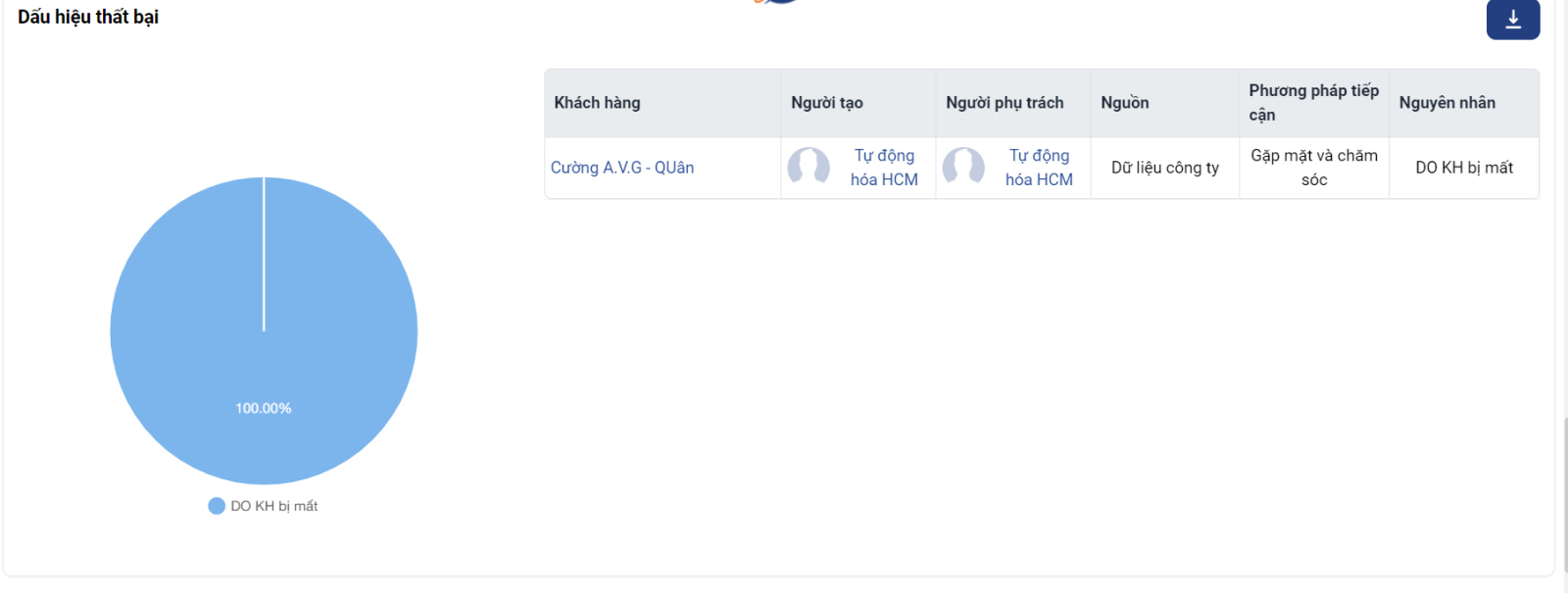Click the Nguyên nhân column header

(x=1446, y=103)
